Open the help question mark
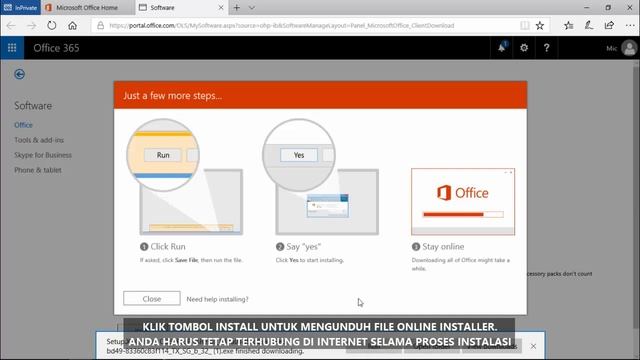The width and height of the screenshot is (640, 360). click(x=546, y=48)
